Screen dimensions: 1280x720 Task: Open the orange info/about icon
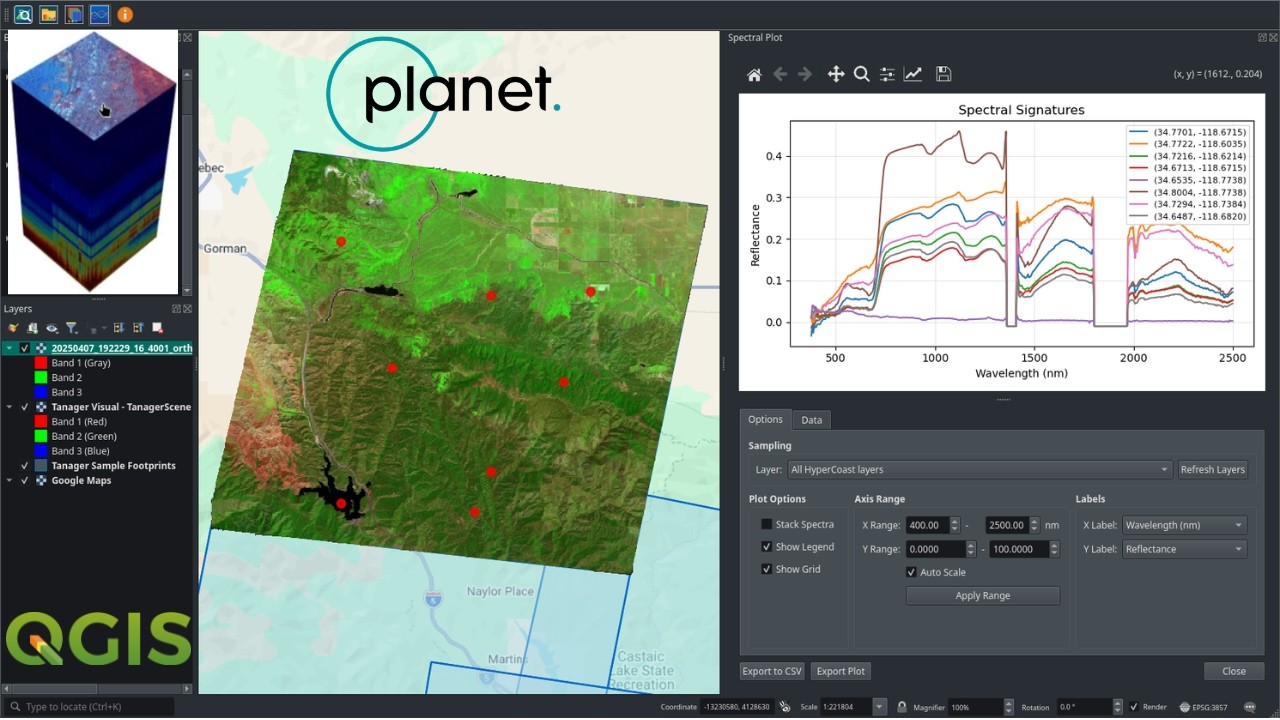click(125, 15)
